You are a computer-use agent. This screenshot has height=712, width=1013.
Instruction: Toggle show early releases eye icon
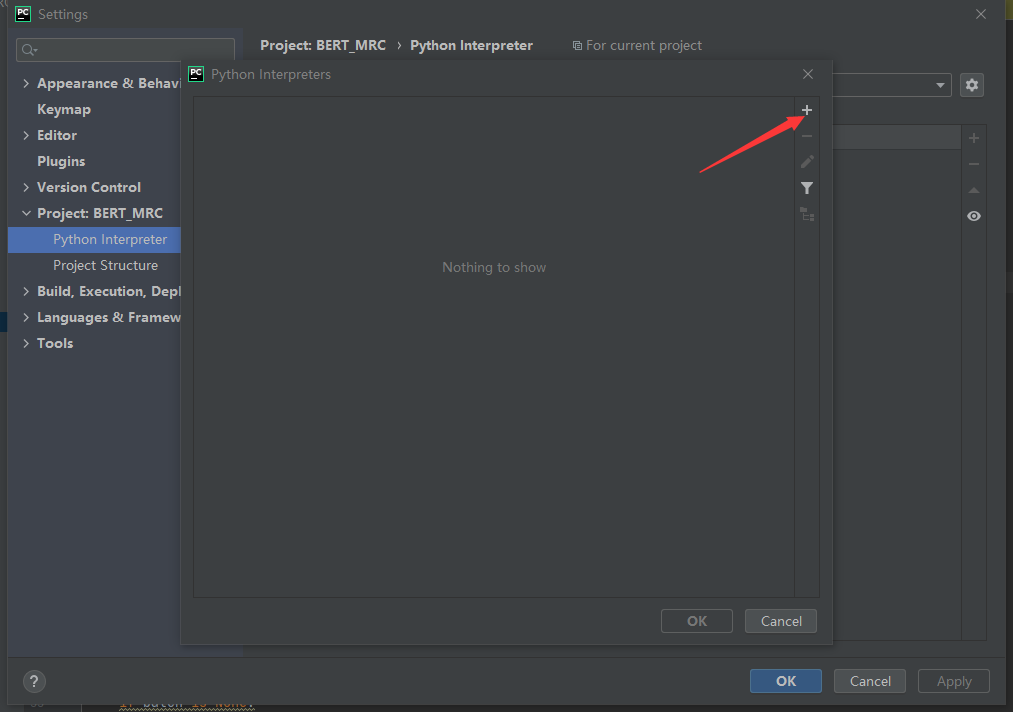point(974,216)
